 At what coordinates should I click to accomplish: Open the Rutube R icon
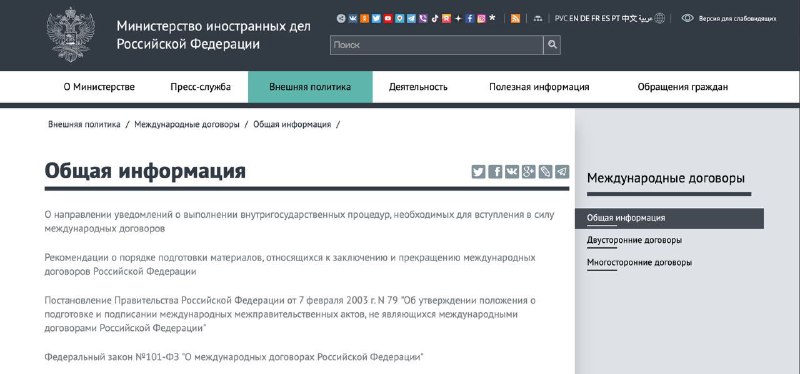point(446,19)
